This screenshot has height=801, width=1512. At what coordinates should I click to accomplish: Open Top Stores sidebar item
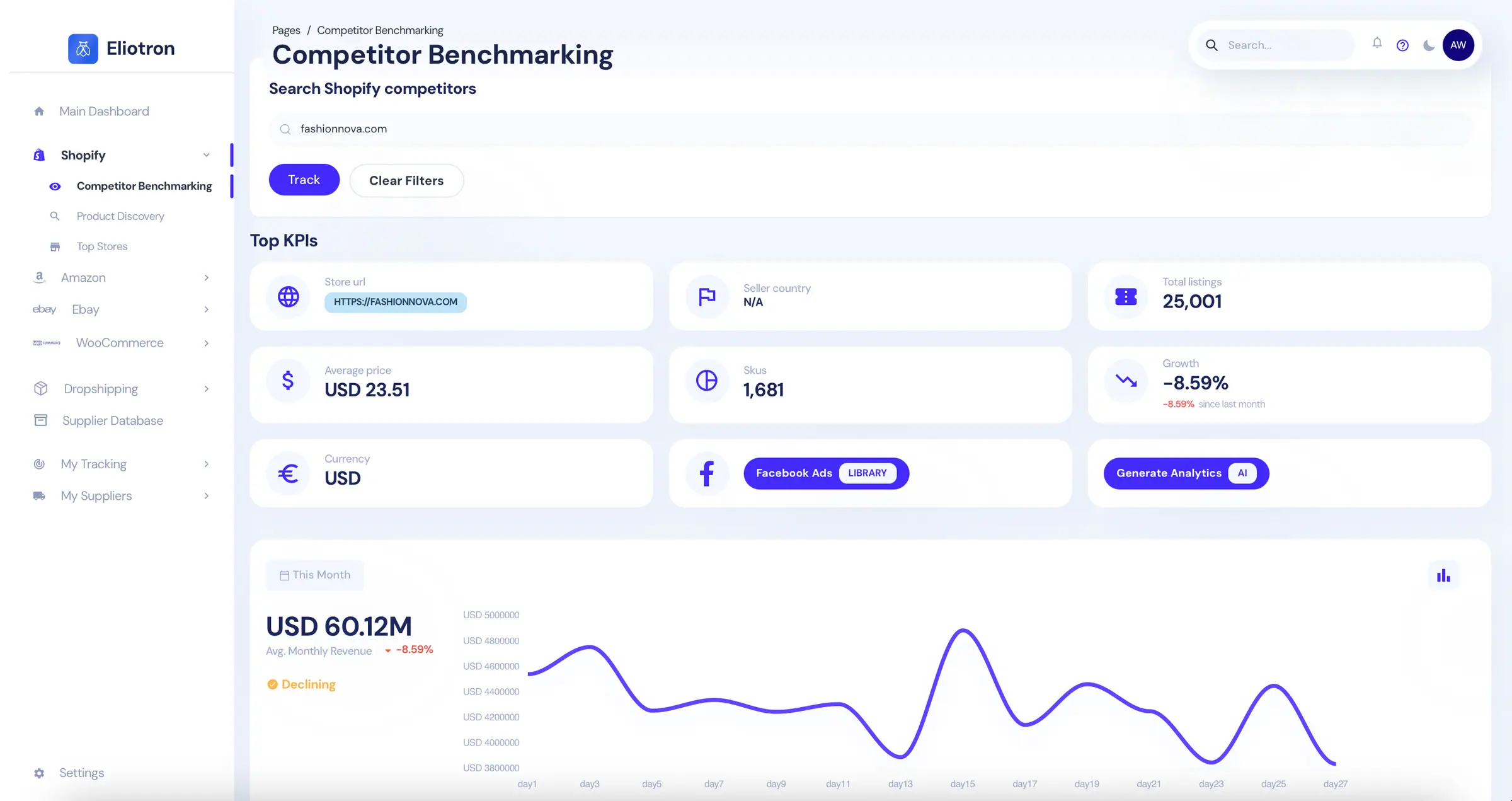tap(102, 246)
